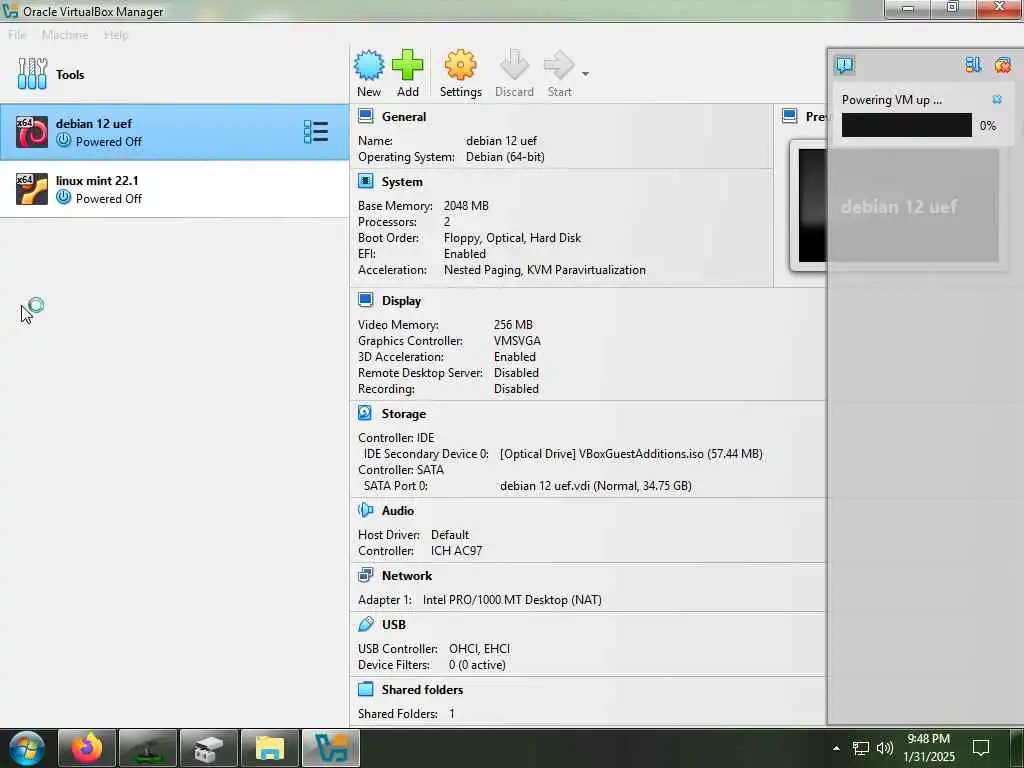Image resolution: width=1024 pixels, height=768 pixels.
Task: Open the Storage settings heading link
Action: pyautogui.click(x=404, y=414)
